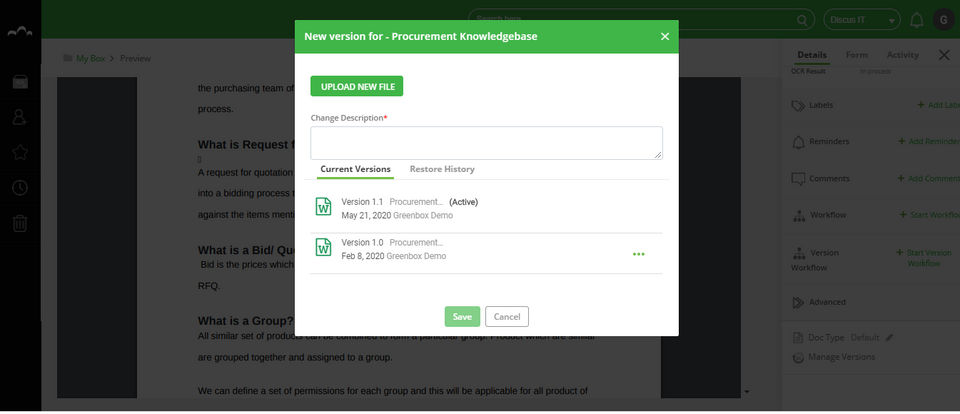Image resolution: width=960 pixels, height=414 pixels.
Task: Open Manage Versions link
Action: [x=841, y=357]
